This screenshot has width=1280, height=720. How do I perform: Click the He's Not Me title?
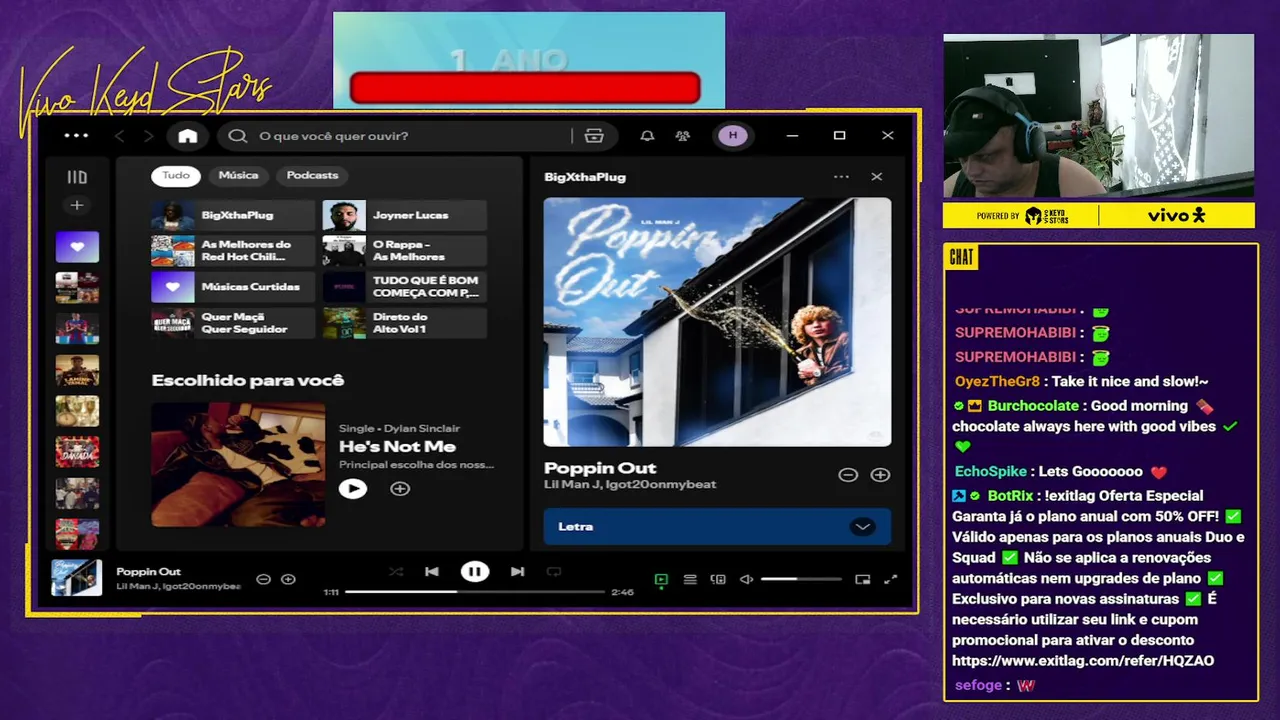[x=397, y=447]
